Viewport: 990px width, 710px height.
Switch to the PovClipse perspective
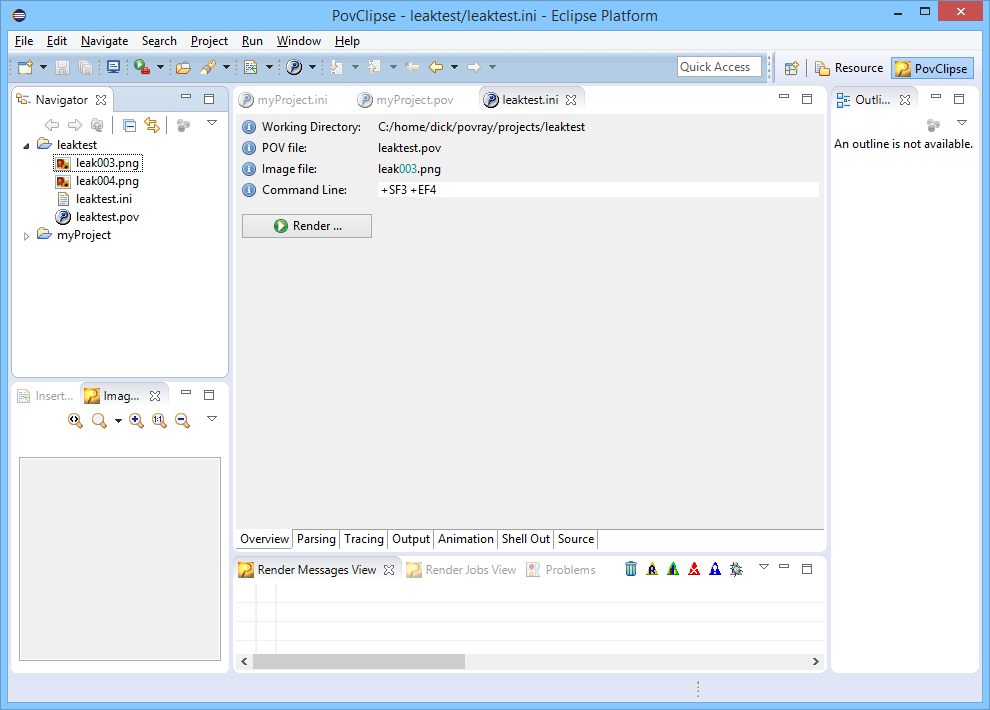(x=932, y=68)
